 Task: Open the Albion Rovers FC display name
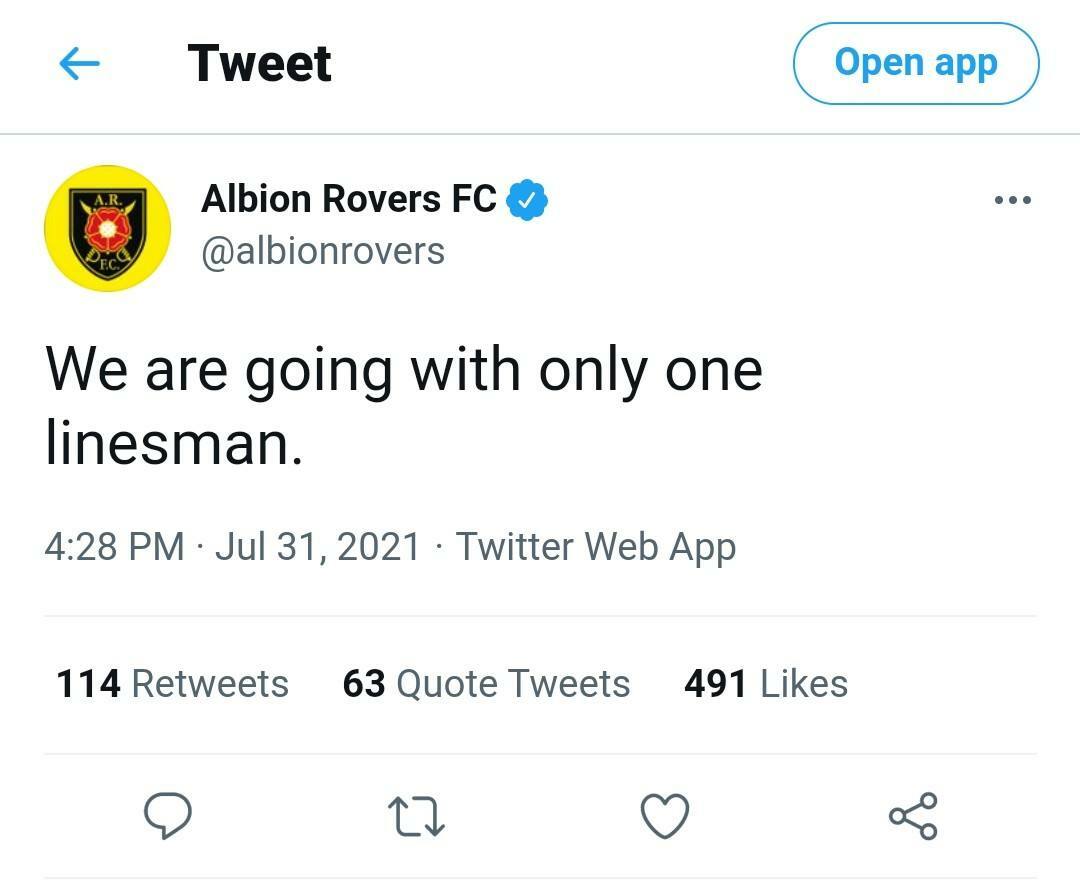(x=349, y=199)
